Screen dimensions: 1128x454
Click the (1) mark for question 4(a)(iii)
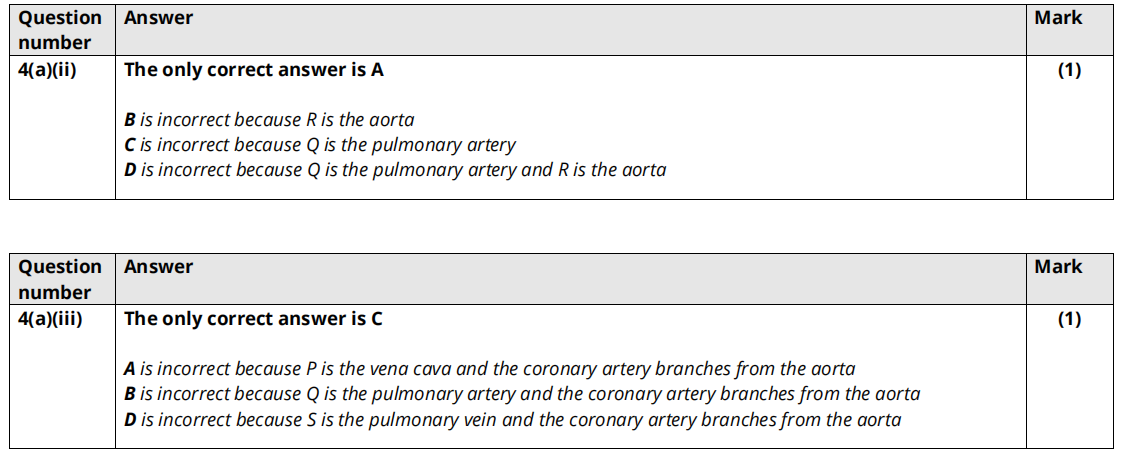[1069, 319]
